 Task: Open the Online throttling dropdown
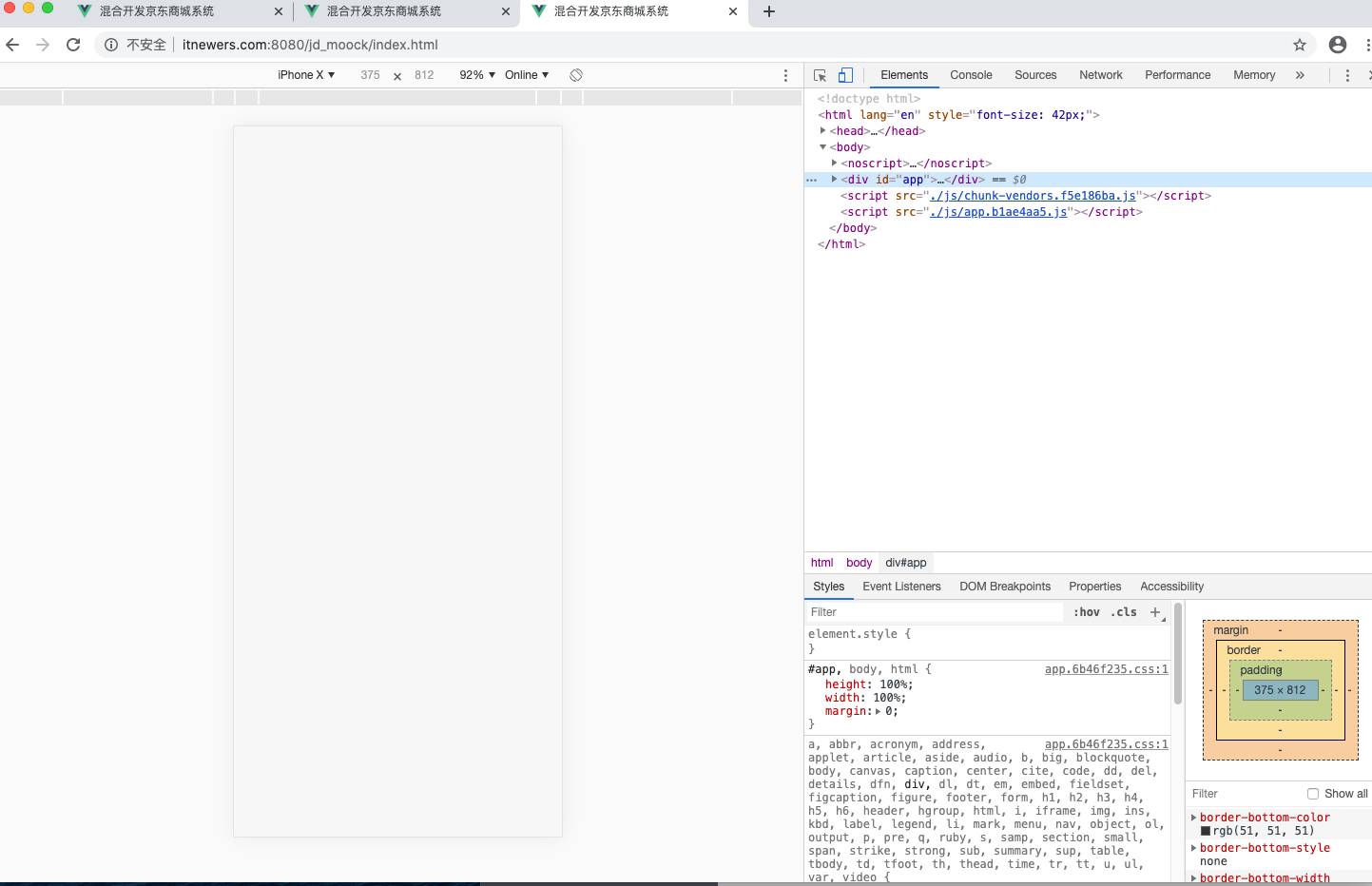pyautogui.click(x=527, y=75)
